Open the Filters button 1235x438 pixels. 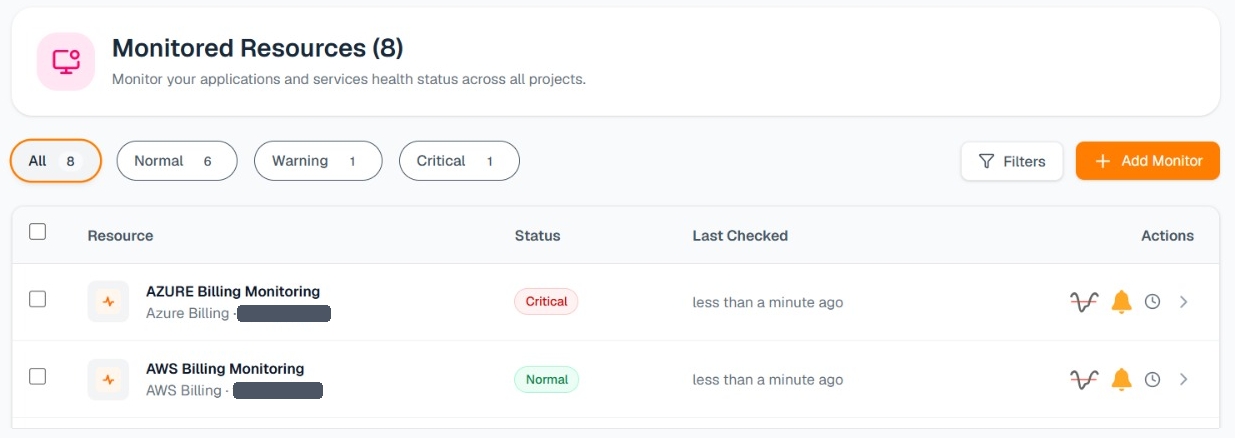pos(1012,161)
